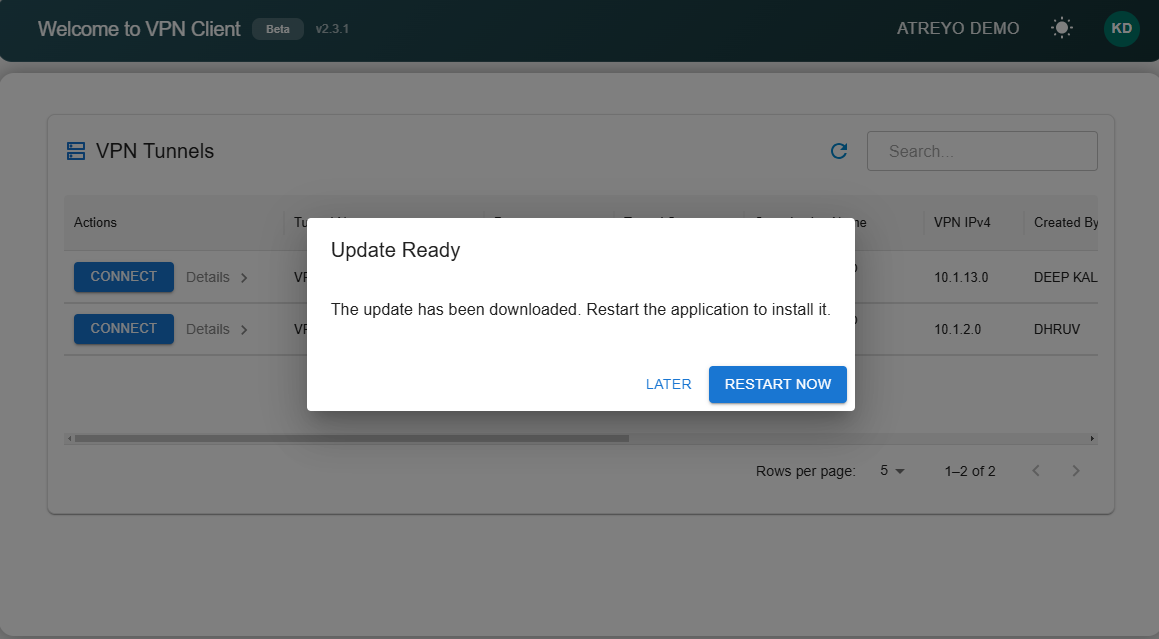
Task: Expand Details for the 10.1.13.0 tunnel
Action: tap(217, 277)
